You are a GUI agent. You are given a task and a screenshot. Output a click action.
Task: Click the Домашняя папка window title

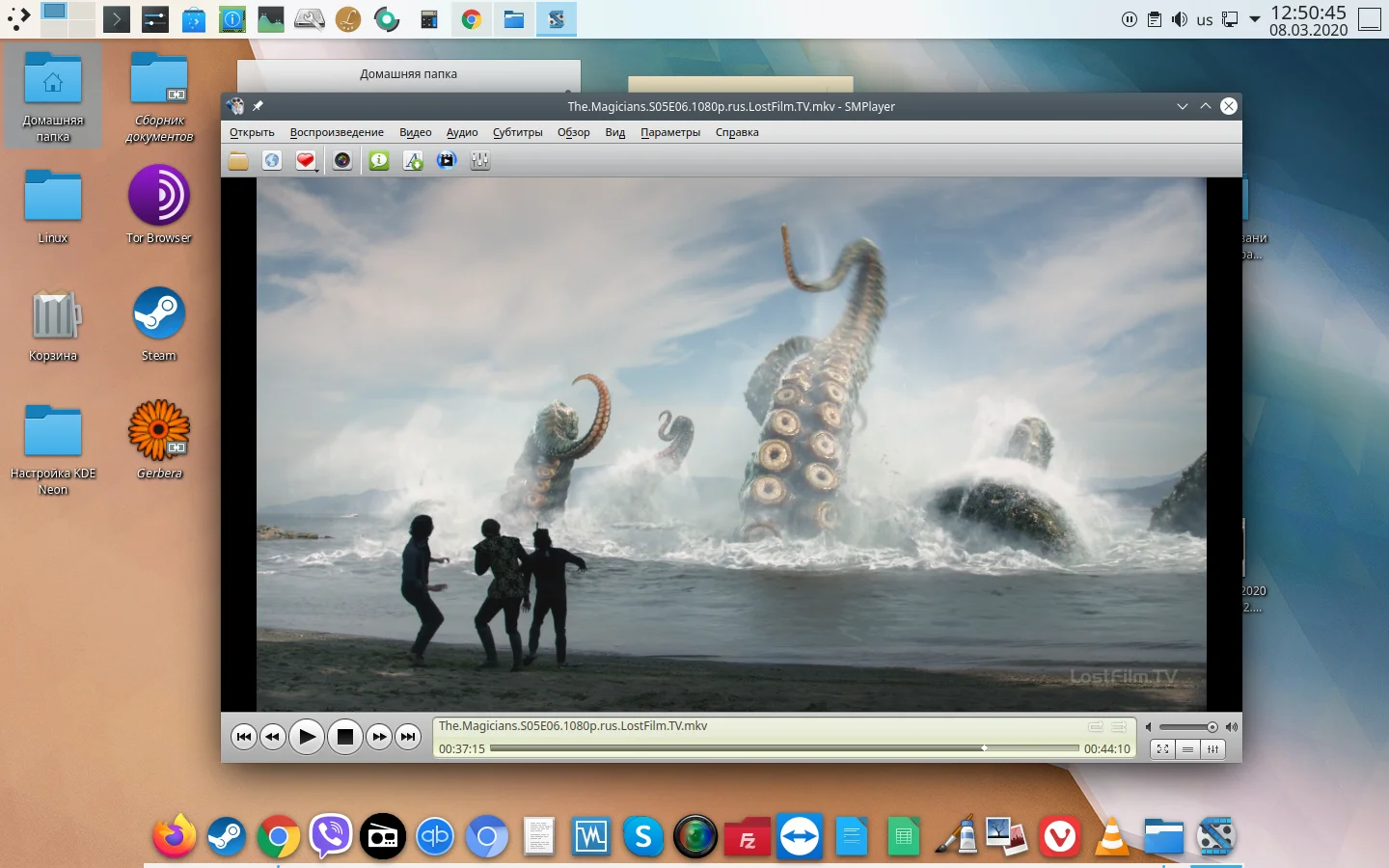pyautogui.click(x=408, y=74)
